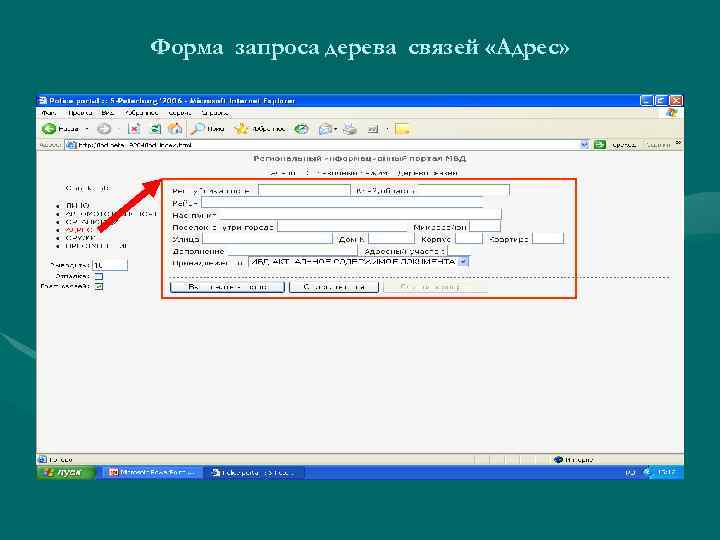Image resolution: width=720 pixels, height=540 pixels.
Task: Click into the Корпус field
Action: coord(469,239)
